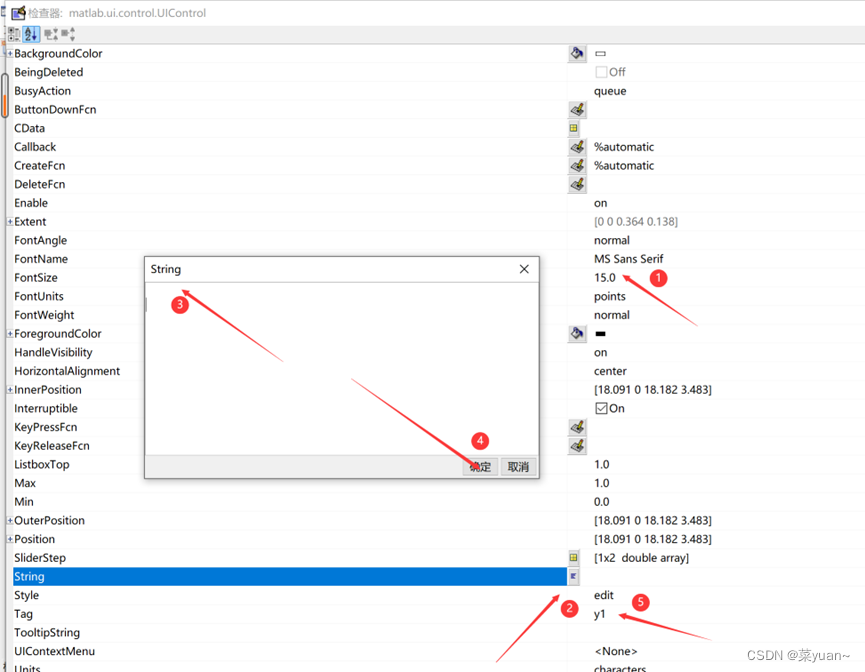Open DeleteFcn editor pencil icon
The width and height of the screenshot is (865, 672).
[577, 184]
